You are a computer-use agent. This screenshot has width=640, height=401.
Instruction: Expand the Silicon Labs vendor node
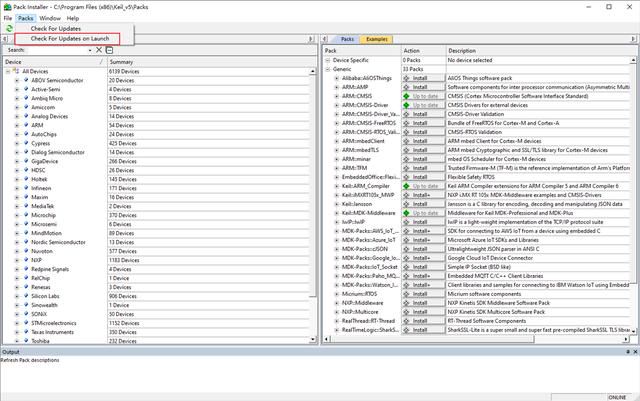coord(17,296)
